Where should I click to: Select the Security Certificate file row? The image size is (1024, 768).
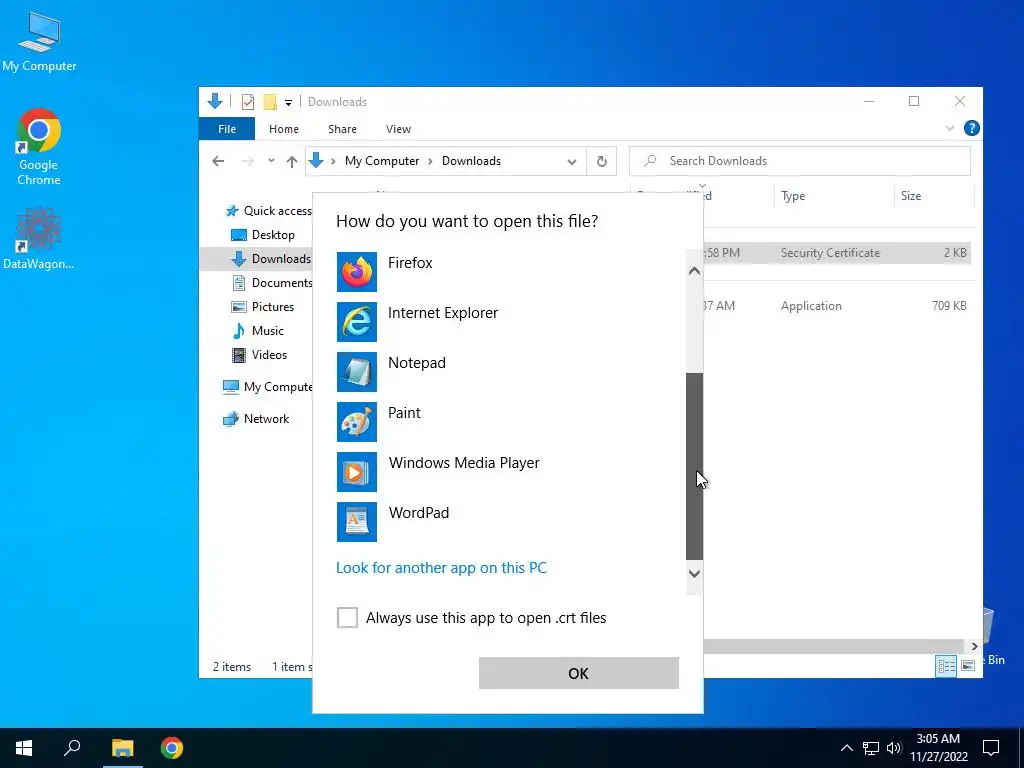tap(837, 253)
